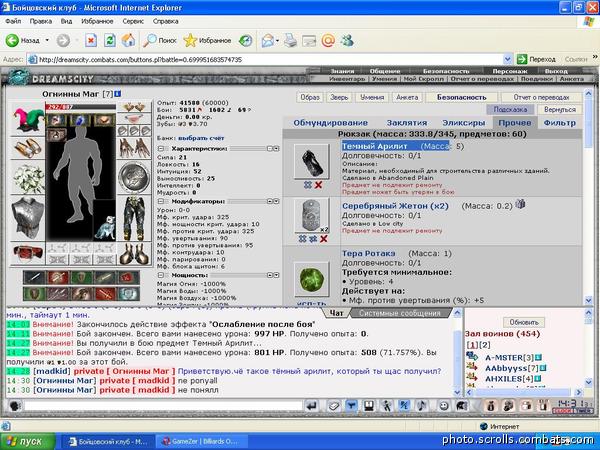Switch to the Эликсиры tab
The image size is (600, 450).
463,123
